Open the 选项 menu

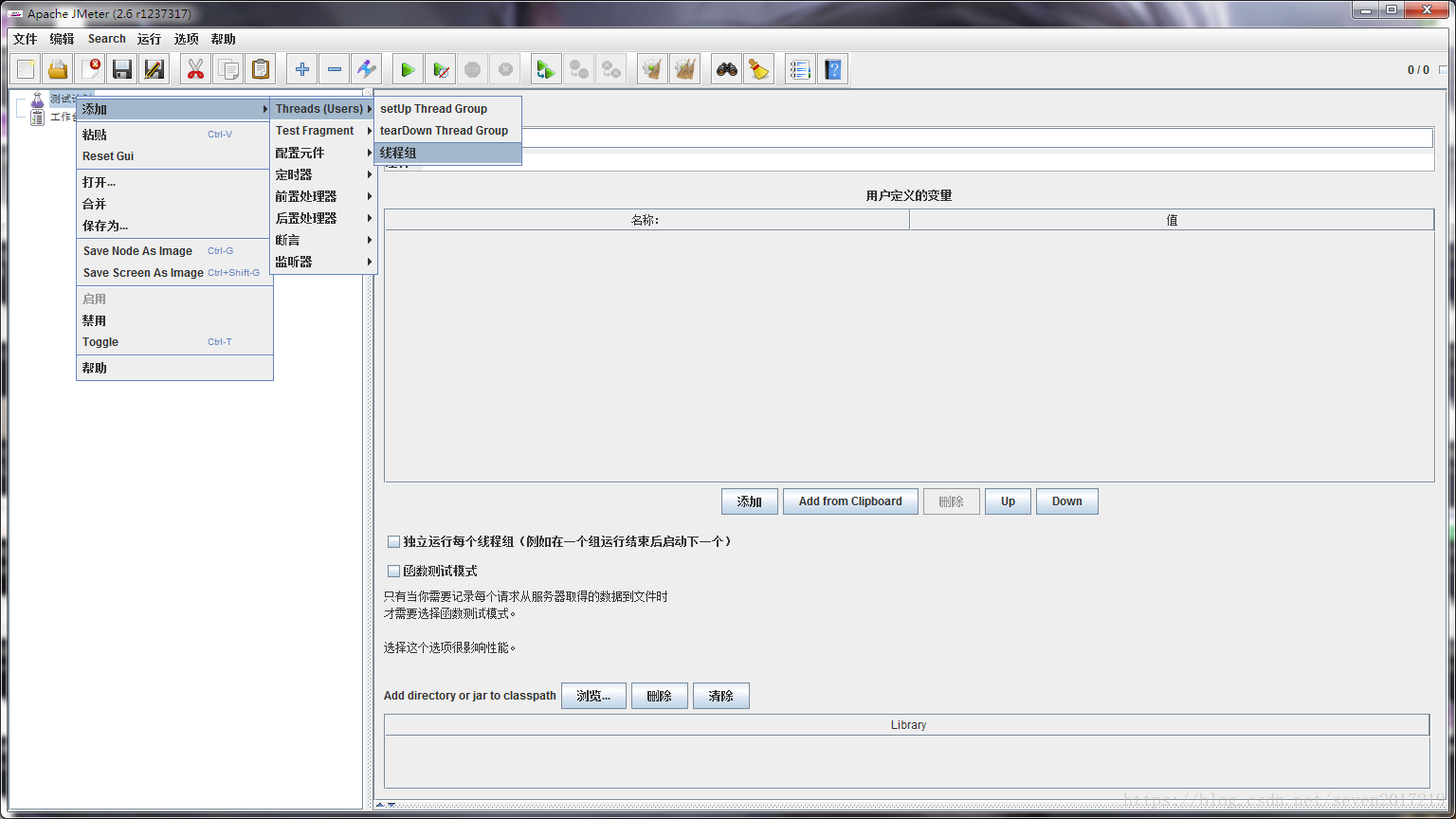(x=187, y=39)
